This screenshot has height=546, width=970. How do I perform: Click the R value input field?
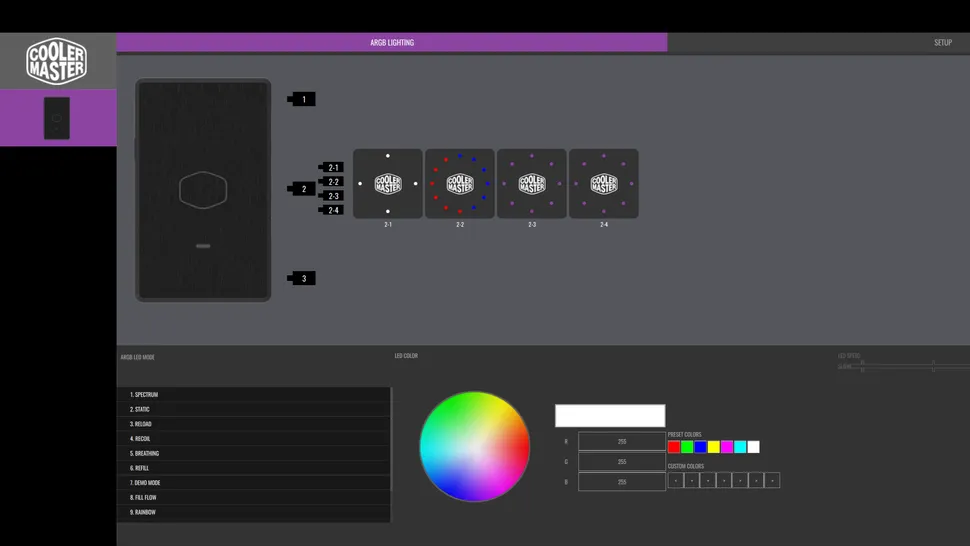click(x=621, y=441)
